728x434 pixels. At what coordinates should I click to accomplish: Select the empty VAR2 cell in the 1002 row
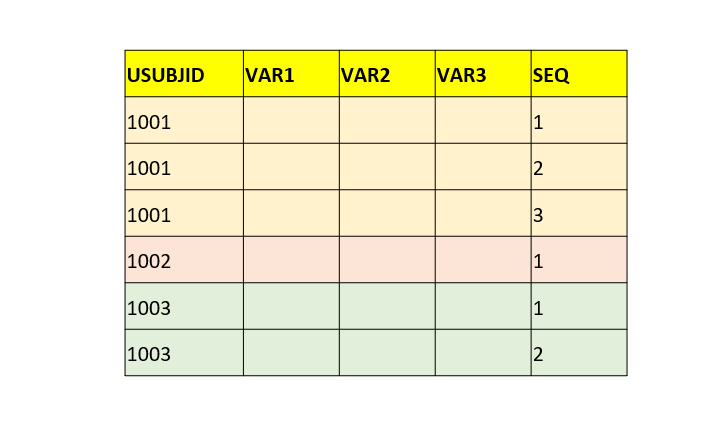click(387, 261)
